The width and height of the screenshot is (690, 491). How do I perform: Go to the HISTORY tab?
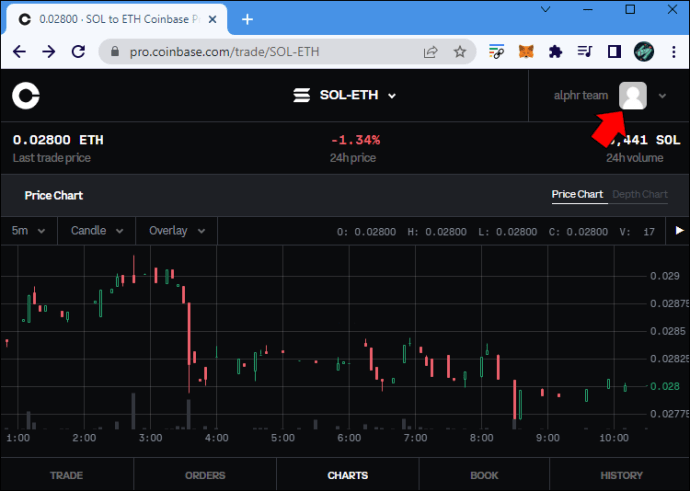point(621,475)
